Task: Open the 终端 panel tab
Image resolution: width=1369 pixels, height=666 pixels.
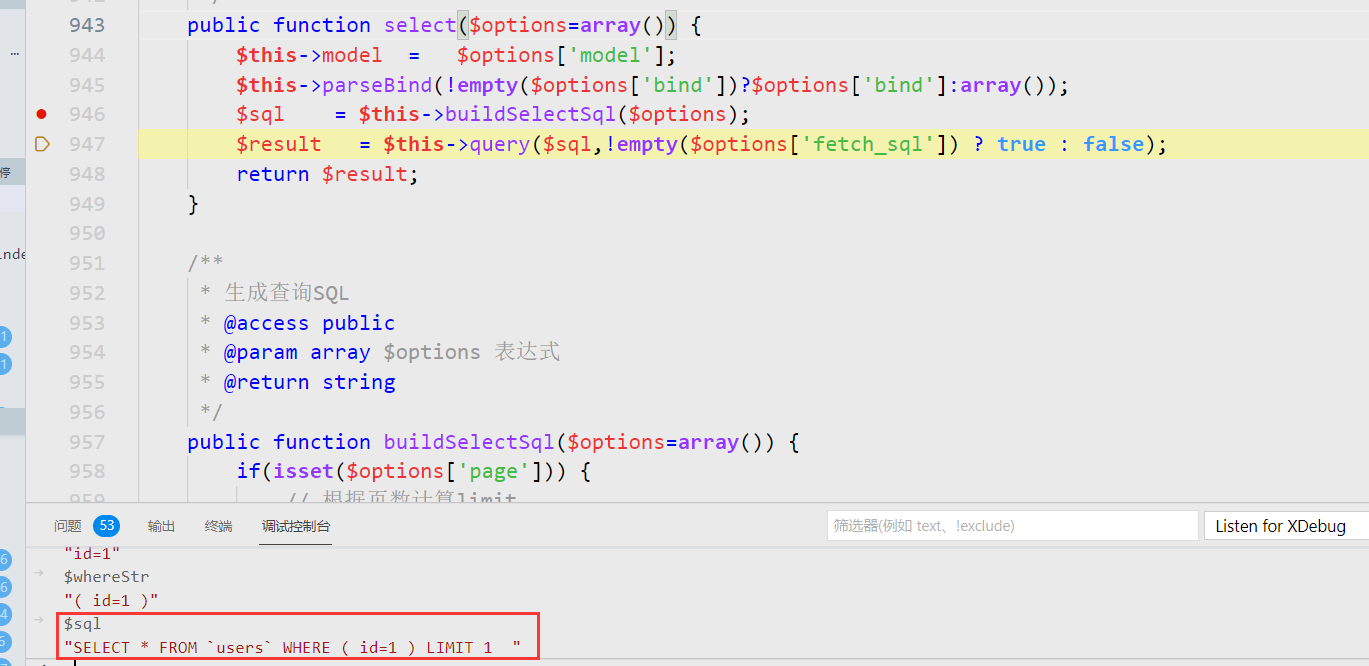Action: point(218,526)
